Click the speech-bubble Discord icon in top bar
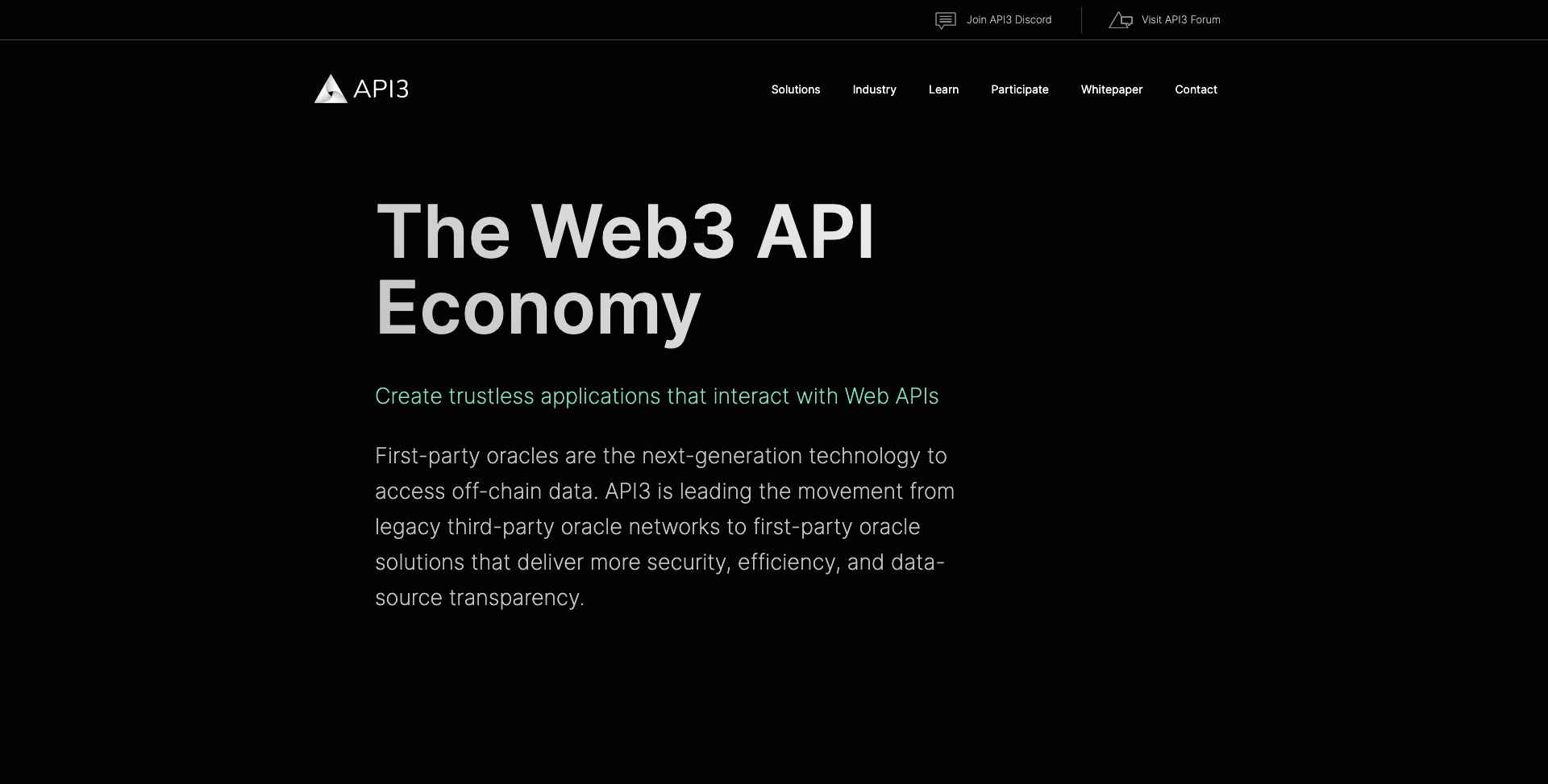This screenshot has width=1548, height=784. [x=944, y=19]
